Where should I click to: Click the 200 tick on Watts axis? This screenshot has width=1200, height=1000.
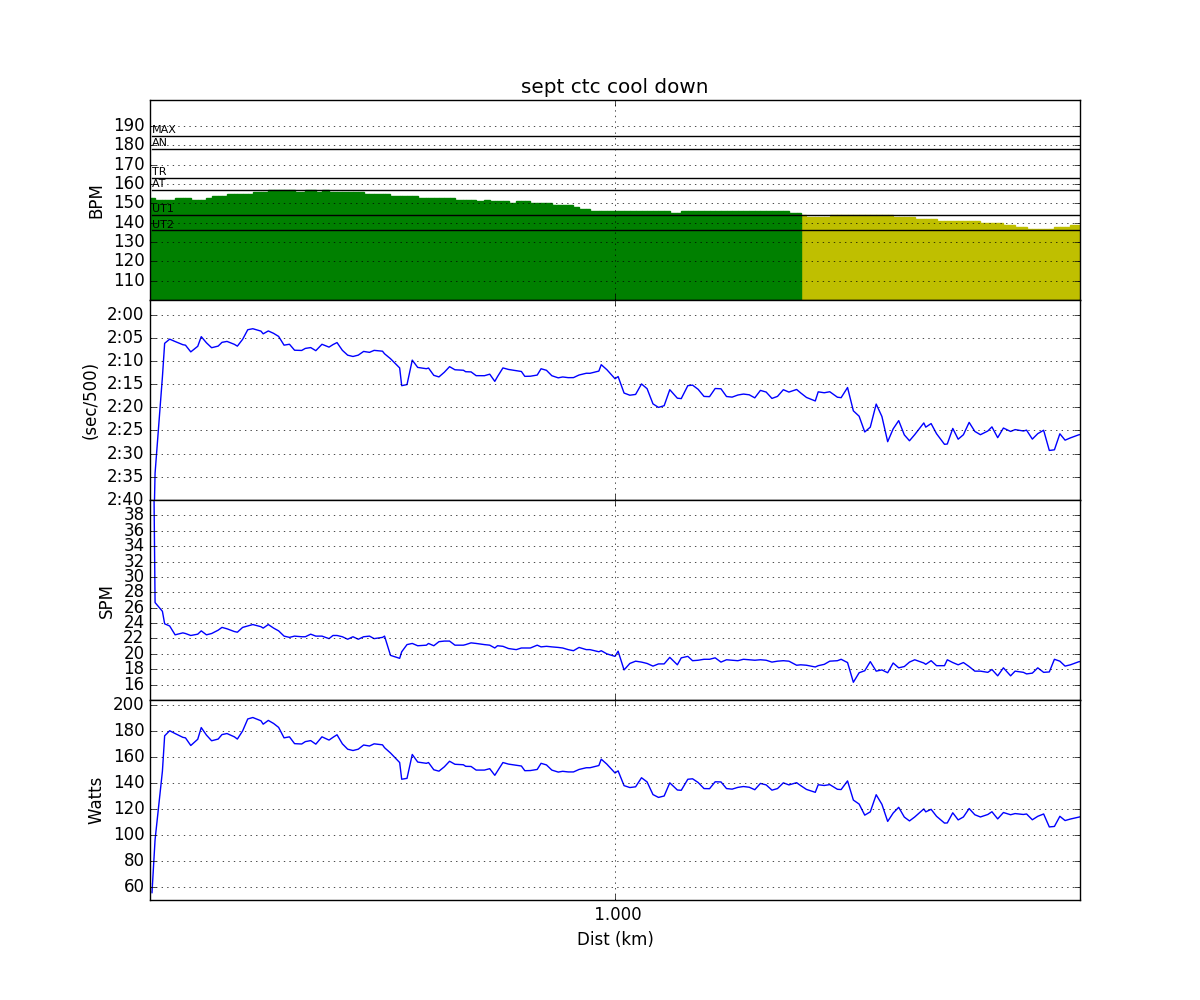[x=128, y=704]
